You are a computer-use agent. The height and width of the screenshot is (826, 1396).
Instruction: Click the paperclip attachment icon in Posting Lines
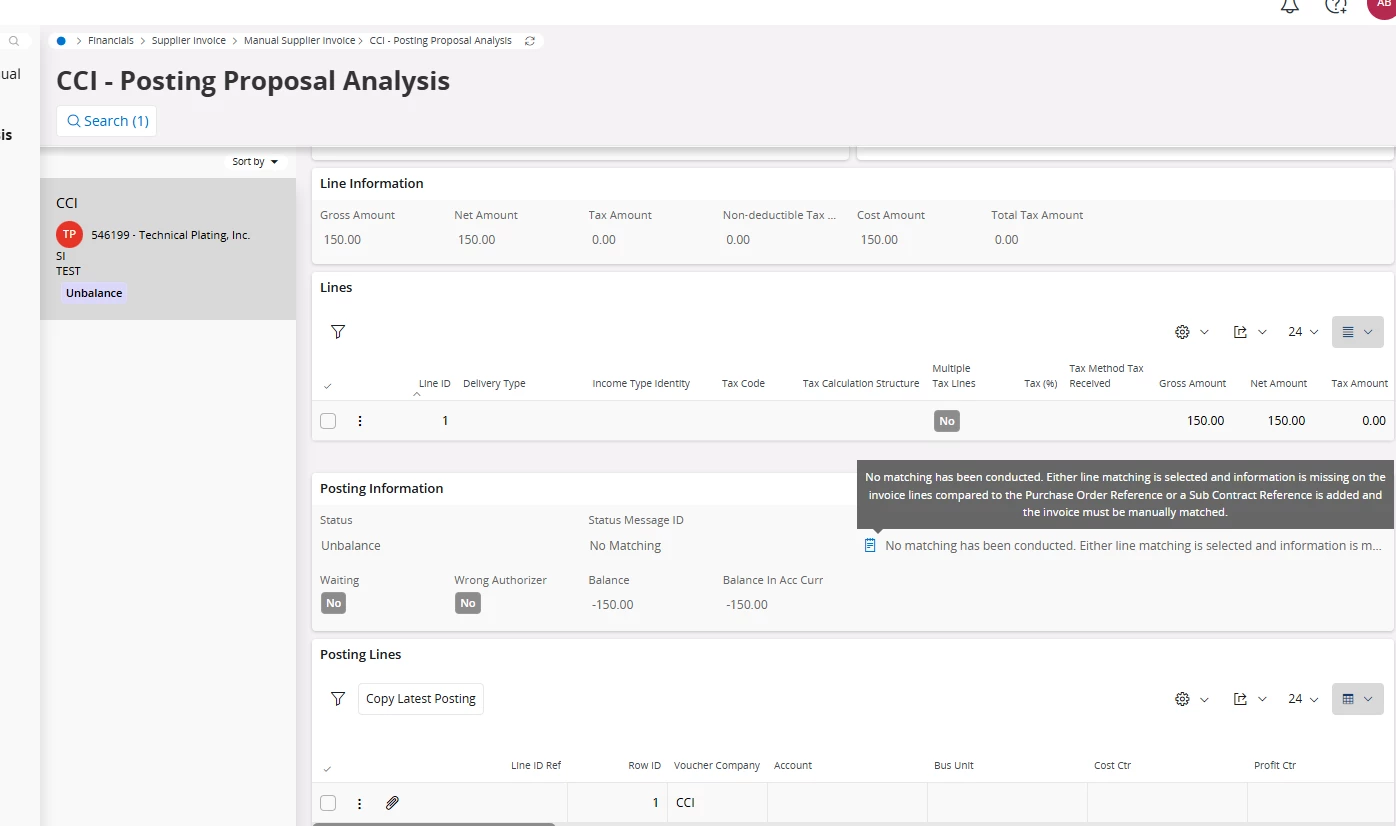[x=392, y=803]
